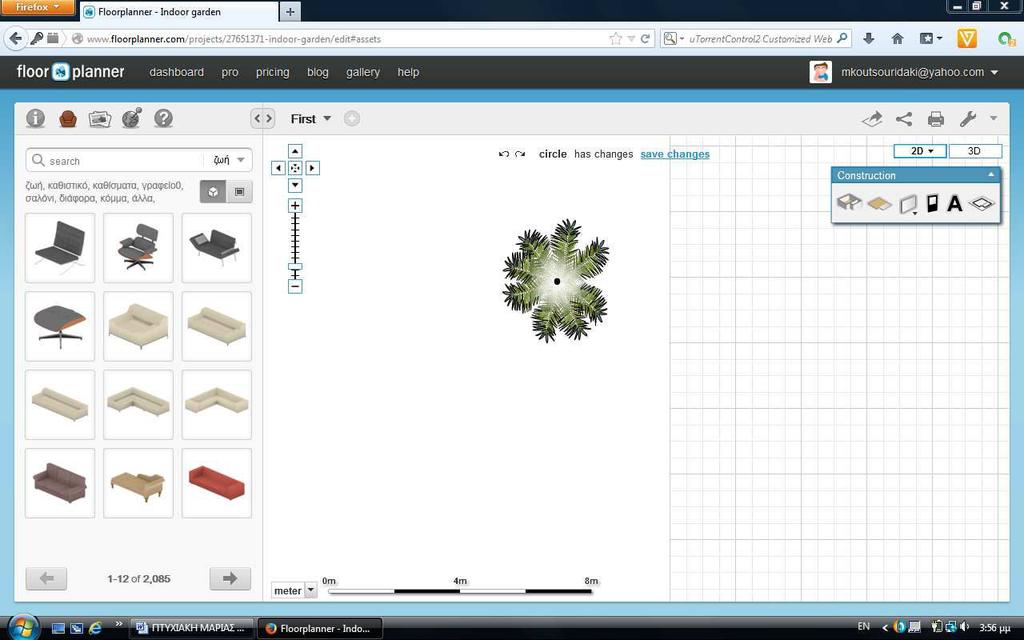The width and height of the screenshot is (1024, 640).
Task: Click in the furniture search field
Action: tap(124, 161)
